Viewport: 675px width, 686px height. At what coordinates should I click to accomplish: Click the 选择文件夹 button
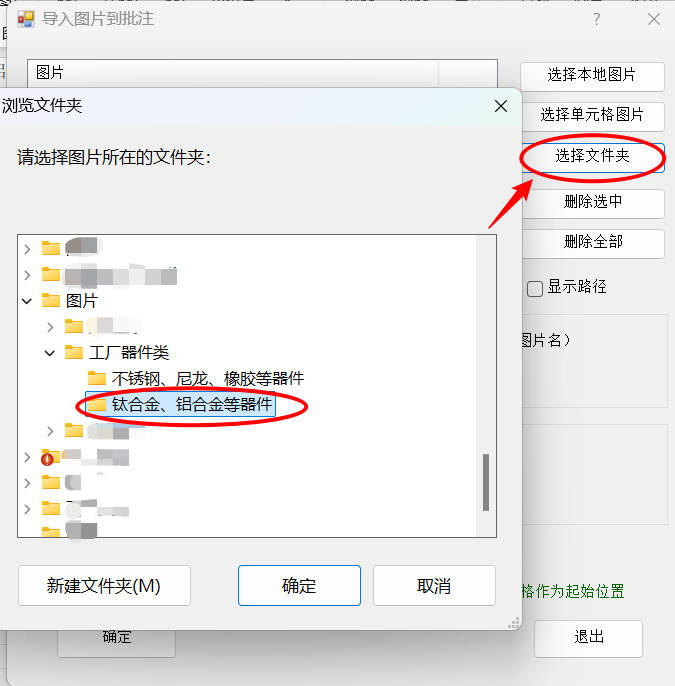coord(593,156)
